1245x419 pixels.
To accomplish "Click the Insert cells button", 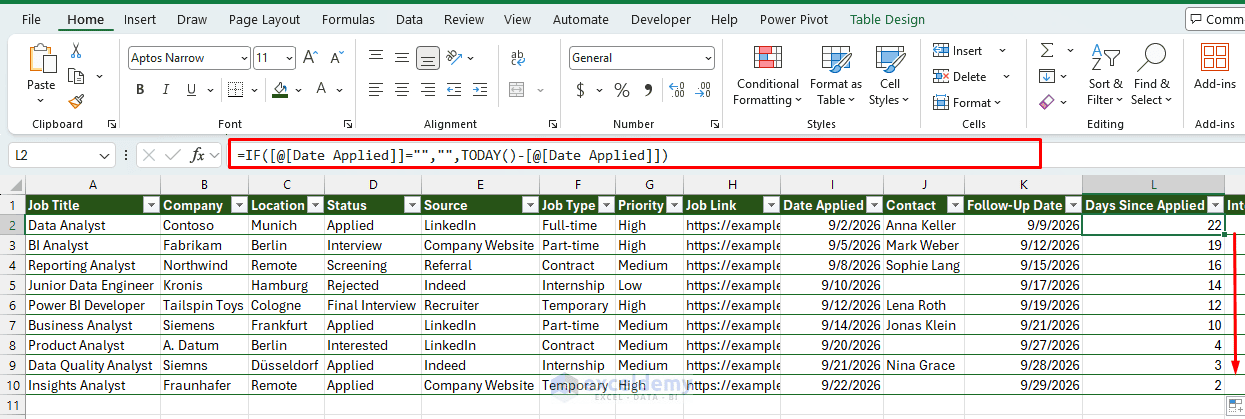I will [x=958, y=51].
